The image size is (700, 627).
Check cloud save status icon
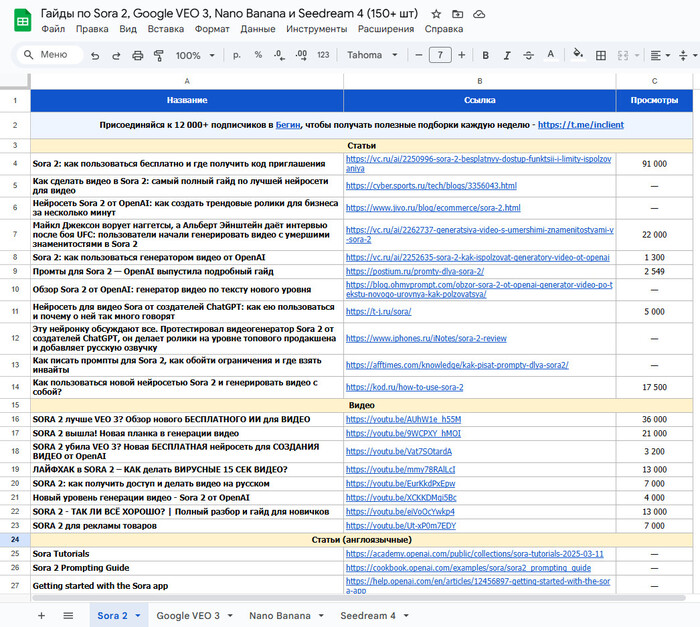click(480, 14)
